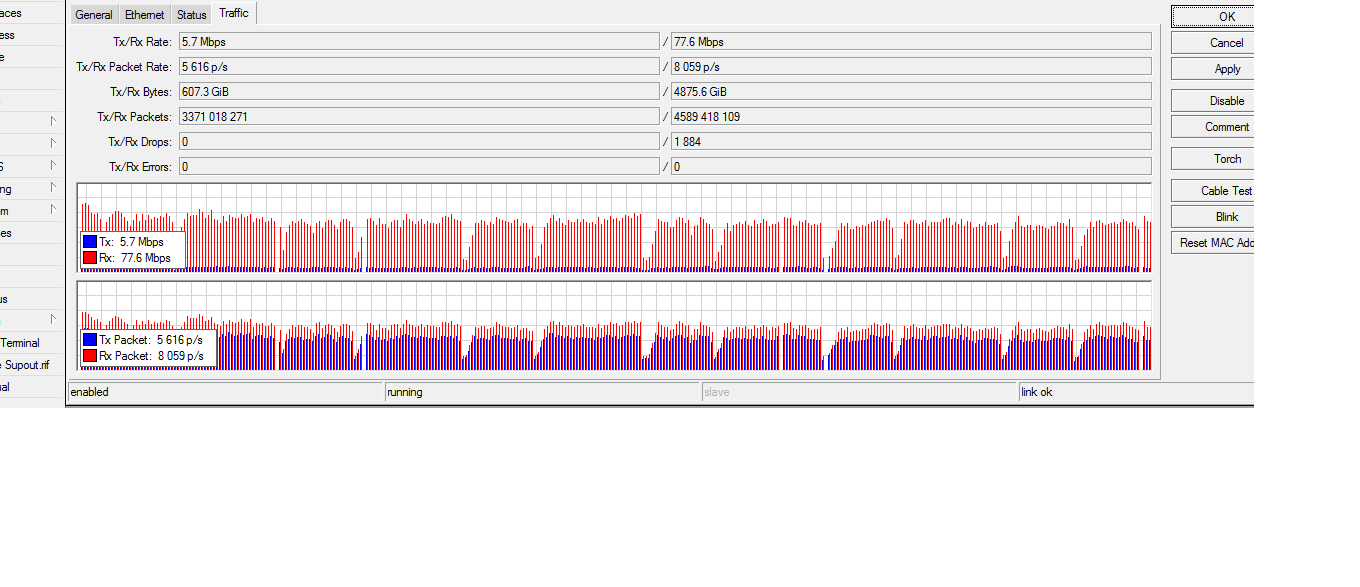
Task: Click the Tx Drops field showing 0
Action: pos(419,142)
